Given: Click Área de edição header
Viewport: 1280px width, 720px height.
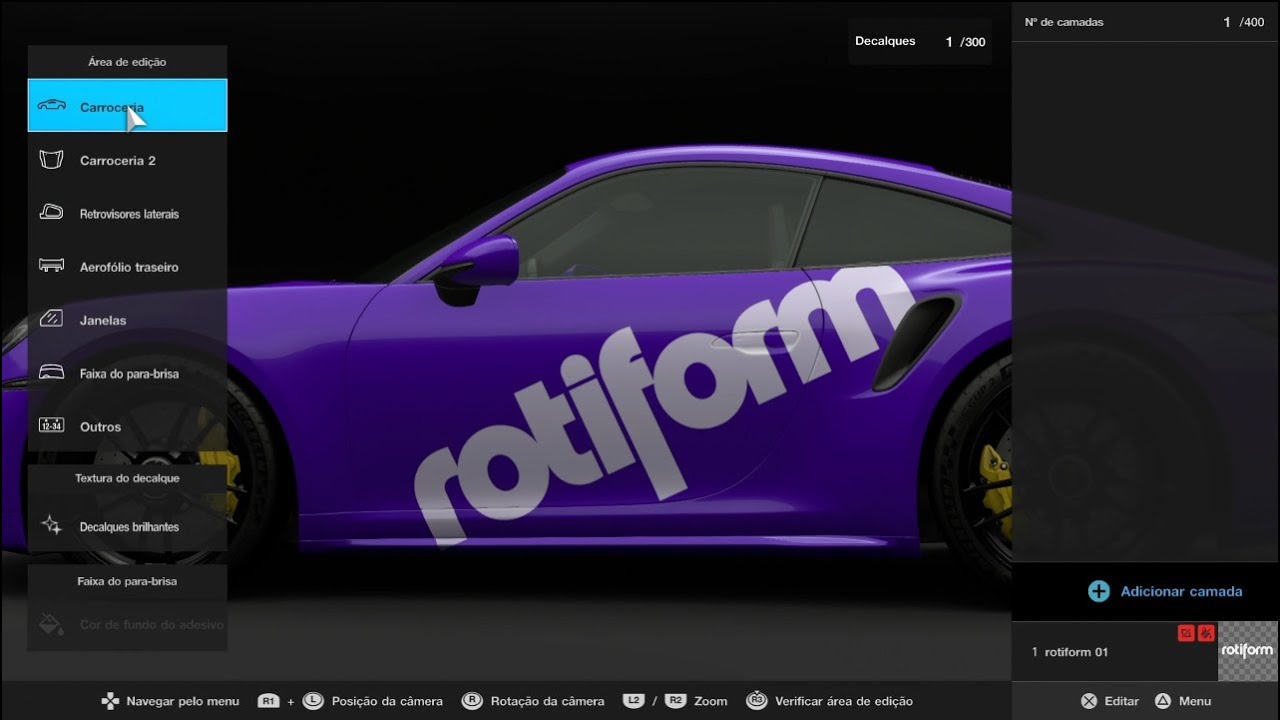Looking at the screenshot, I should (x=127, y=62).
